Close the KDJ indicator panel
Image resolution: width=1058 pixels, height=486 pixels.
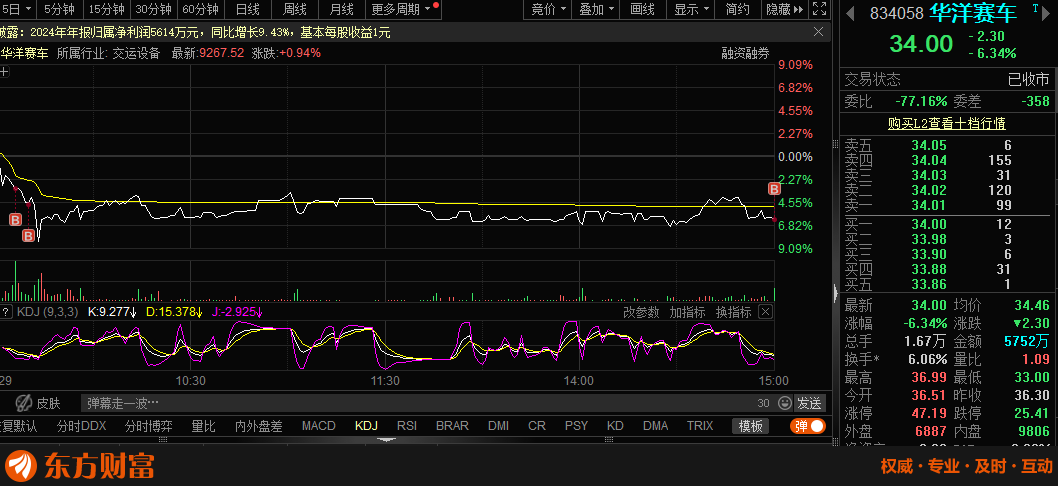[x=764, y=312]
